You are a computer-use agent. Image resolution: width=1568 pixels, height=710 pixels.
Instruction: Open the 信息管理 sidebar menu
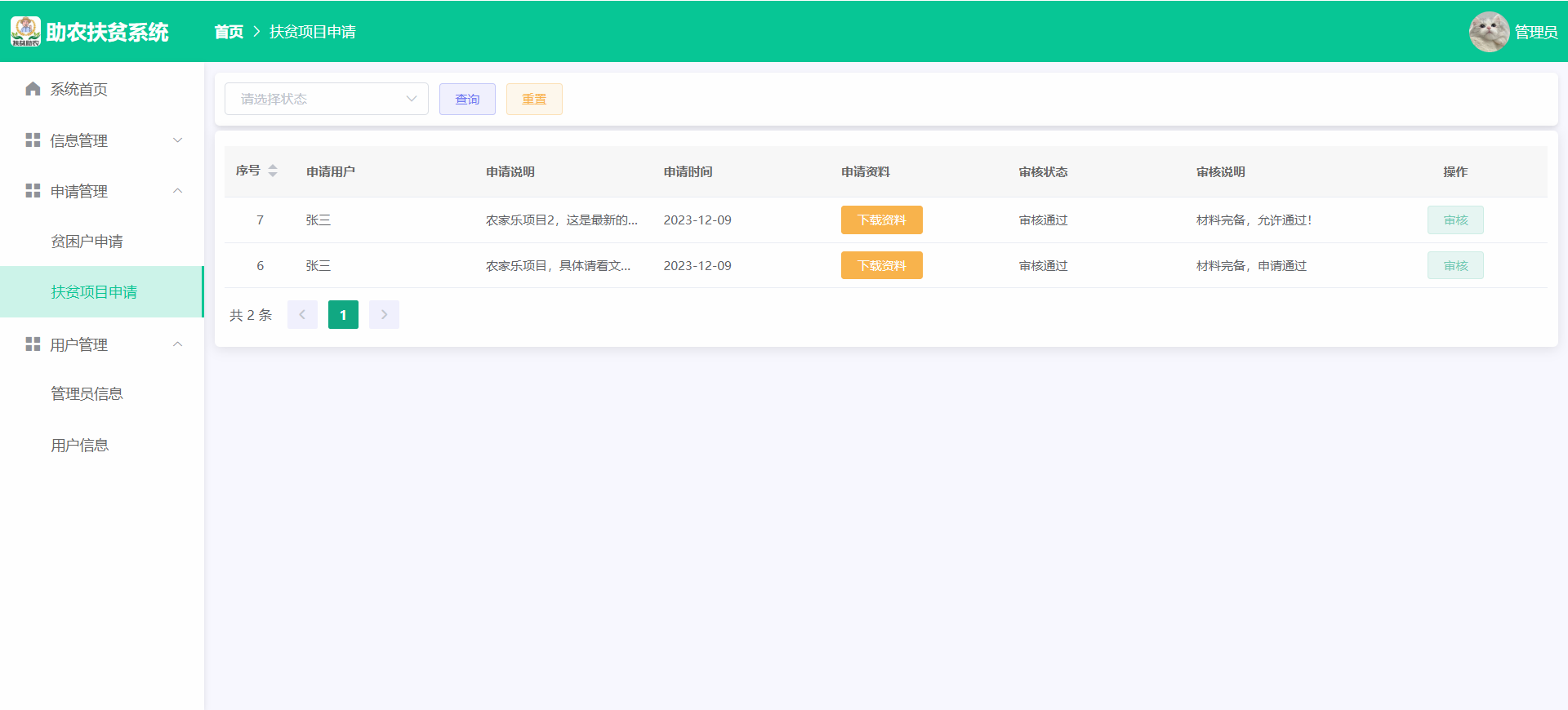click(x=102, y=140)
